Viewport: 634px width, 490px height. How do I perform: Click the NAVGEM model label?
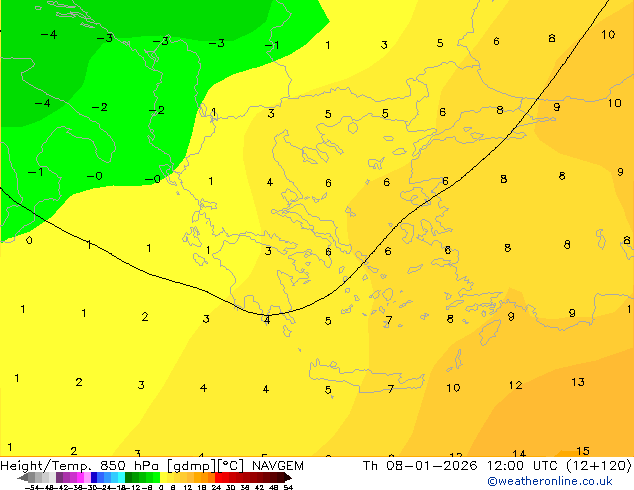pyautogui.click(x=278, y=466)
